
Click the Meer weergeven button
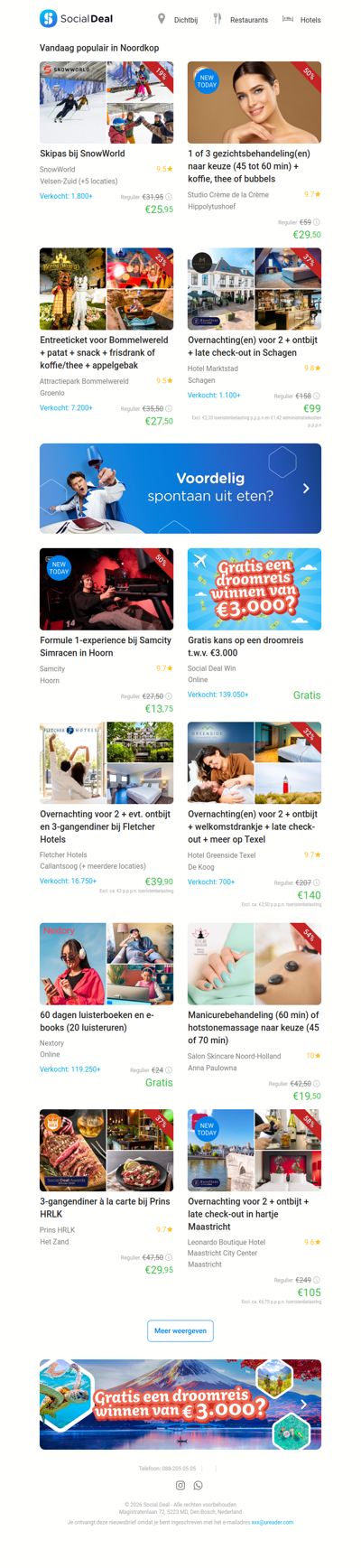[180, 1330]
